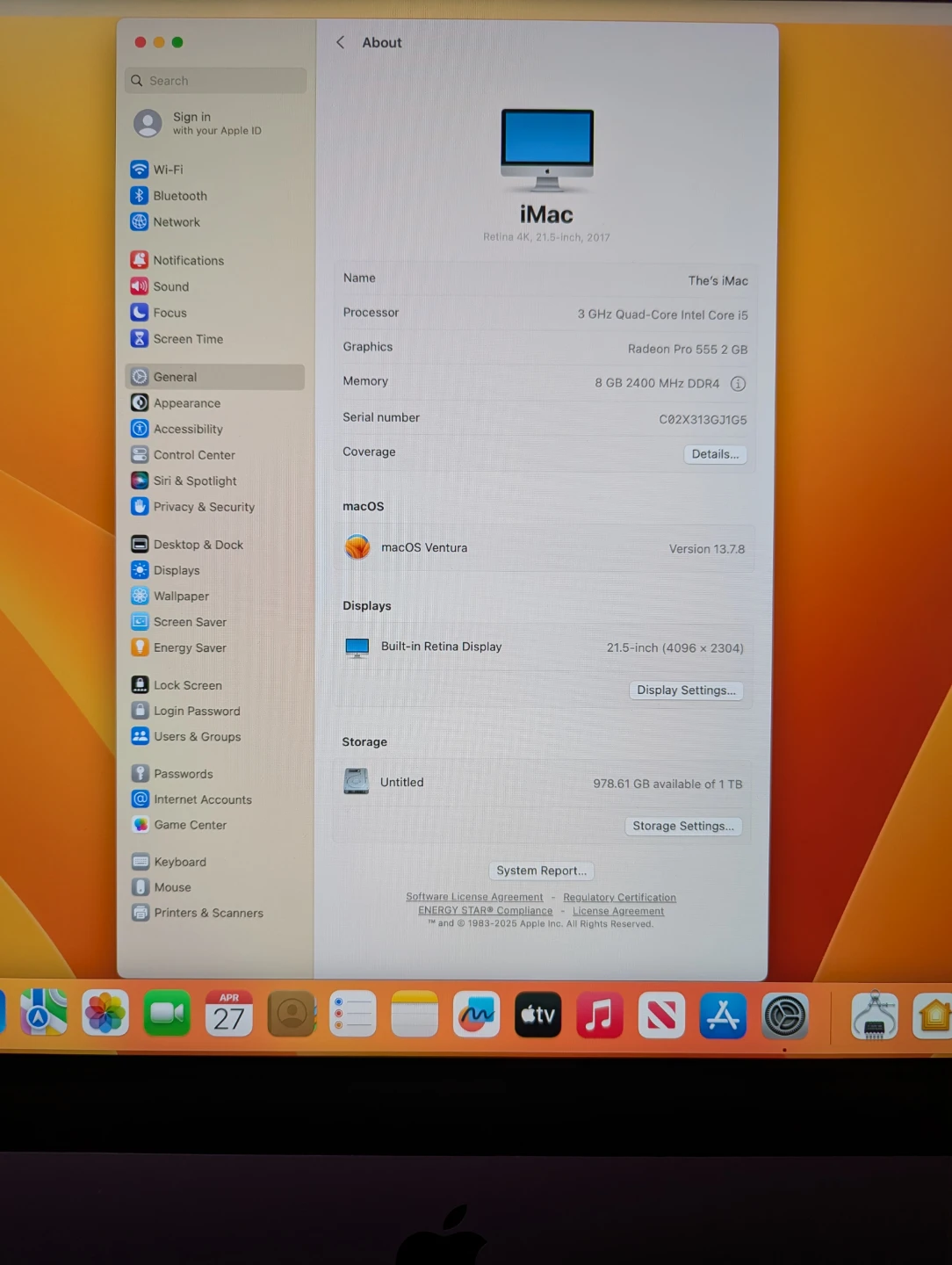Launch FaceTime from the Dock

pos(167,1013)
